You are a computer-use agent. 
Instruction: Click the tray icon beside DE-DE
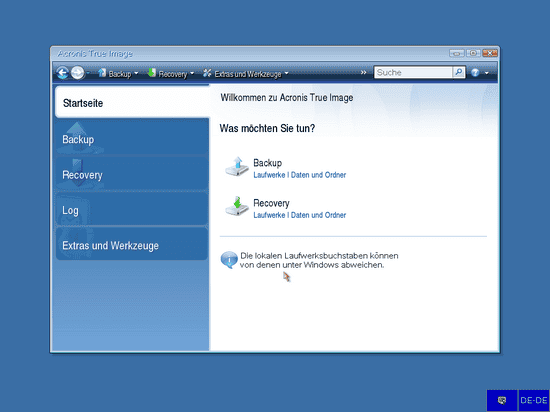tap(502, 400)
